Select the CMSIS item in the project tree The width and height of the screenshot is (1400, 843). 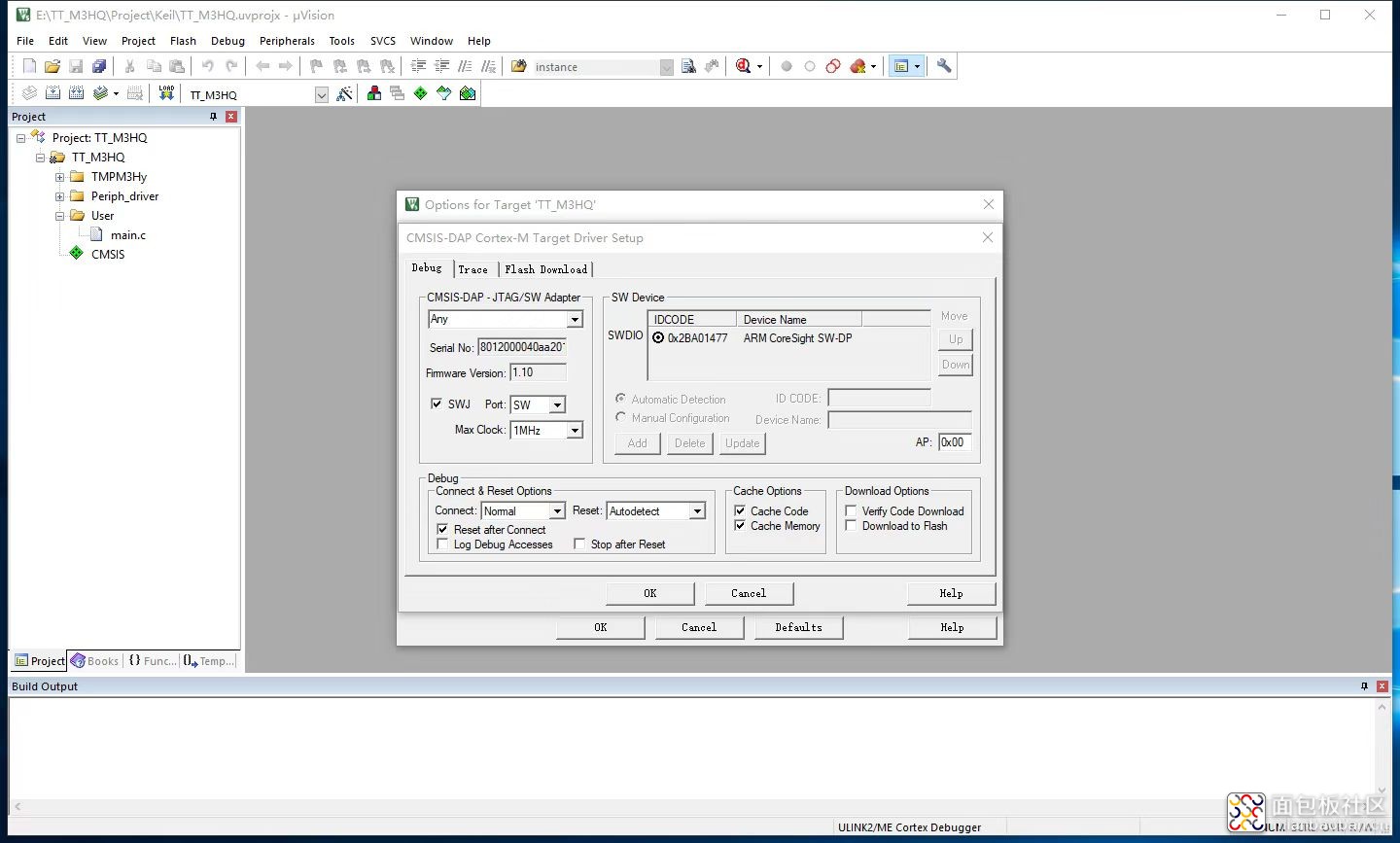108,255
